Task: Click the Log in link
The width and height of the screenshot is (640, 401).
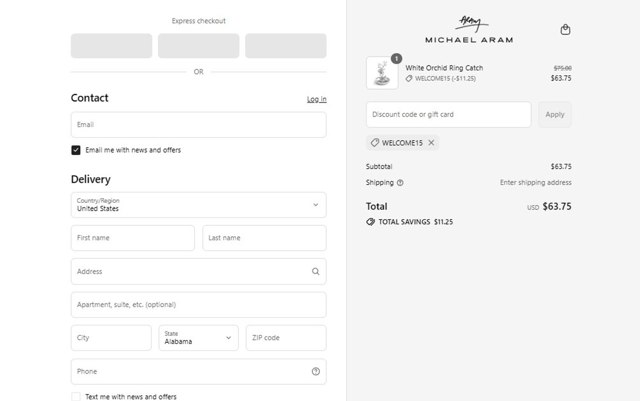Action: click(x=316, y=99)
